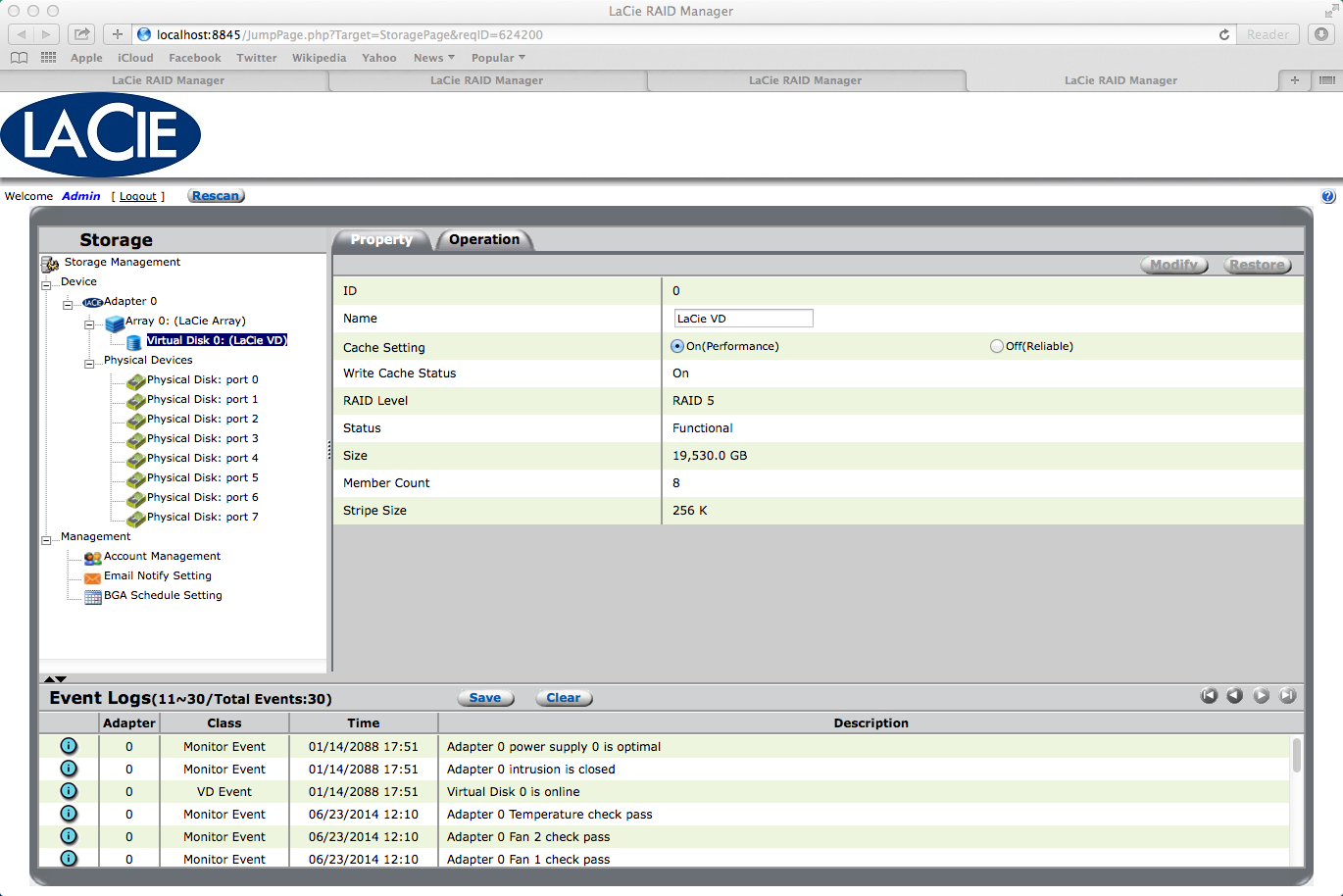
Task: Click the Physical Disk port 0 icon
Action: coord(136,382)
